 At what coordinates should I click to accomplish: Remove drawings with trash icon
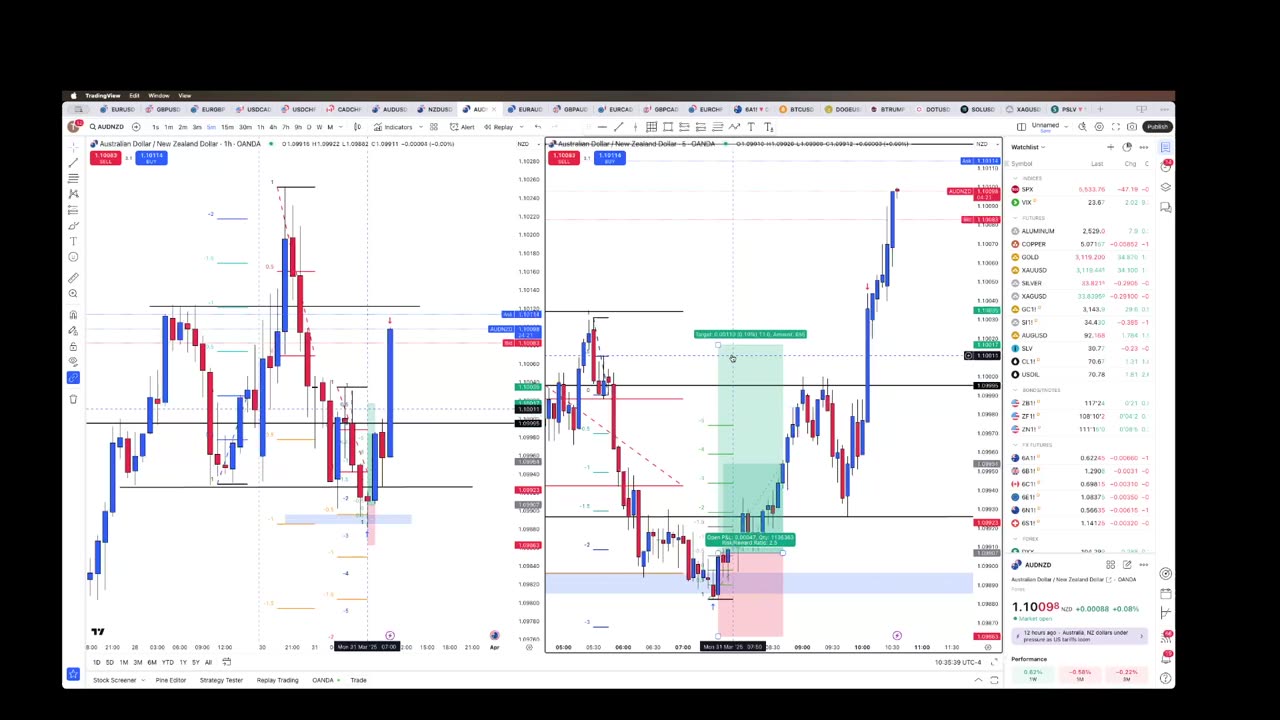click(73, 398)
